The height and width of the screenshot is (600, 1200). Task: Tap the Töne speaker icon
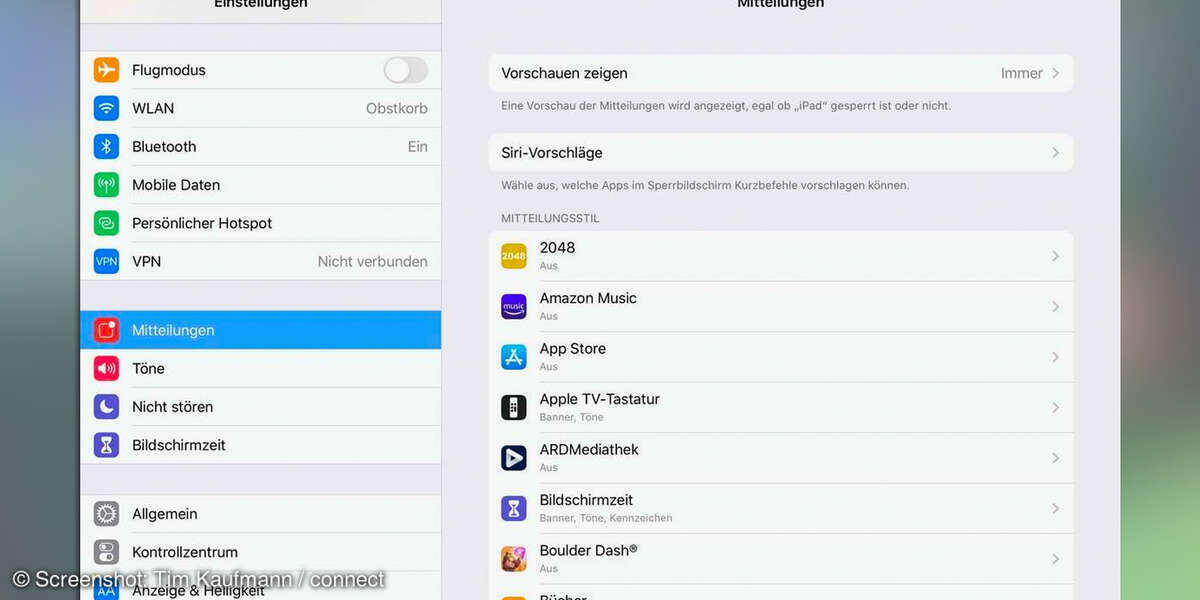click(106, 368)
